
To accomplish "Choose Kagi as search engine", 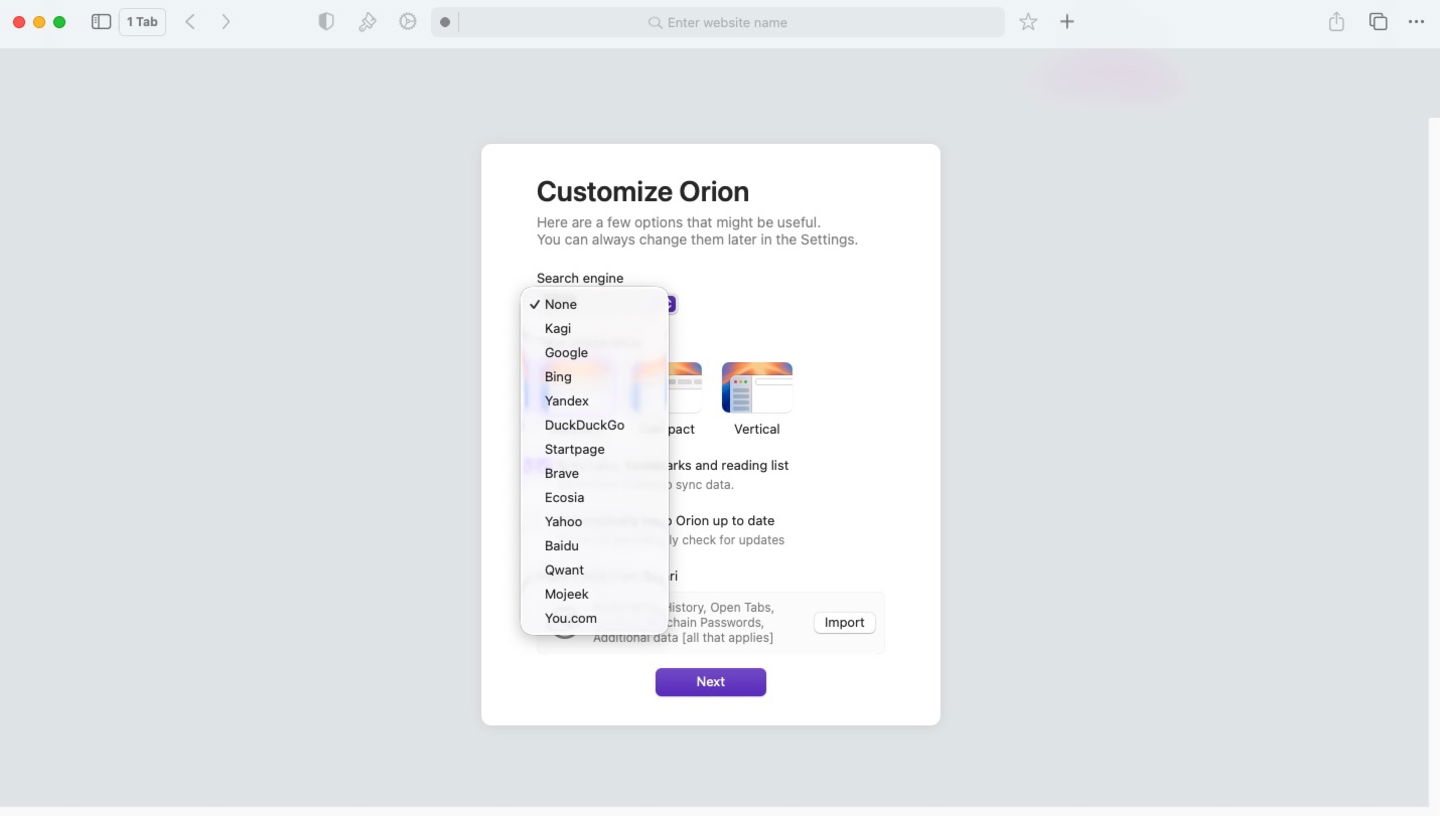I will (x=594, y=328).
